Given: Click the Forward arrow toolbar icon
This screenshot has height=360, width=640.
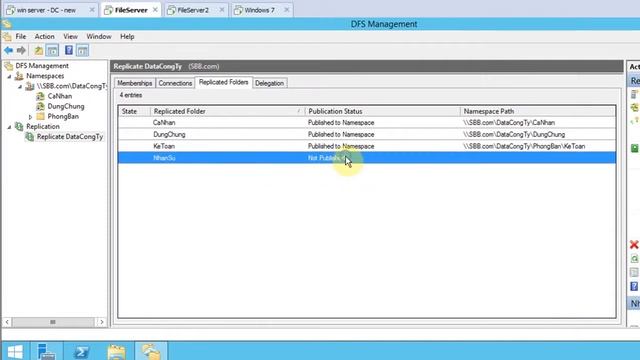Looking at the screenshot, I should [x=21, y=50].
